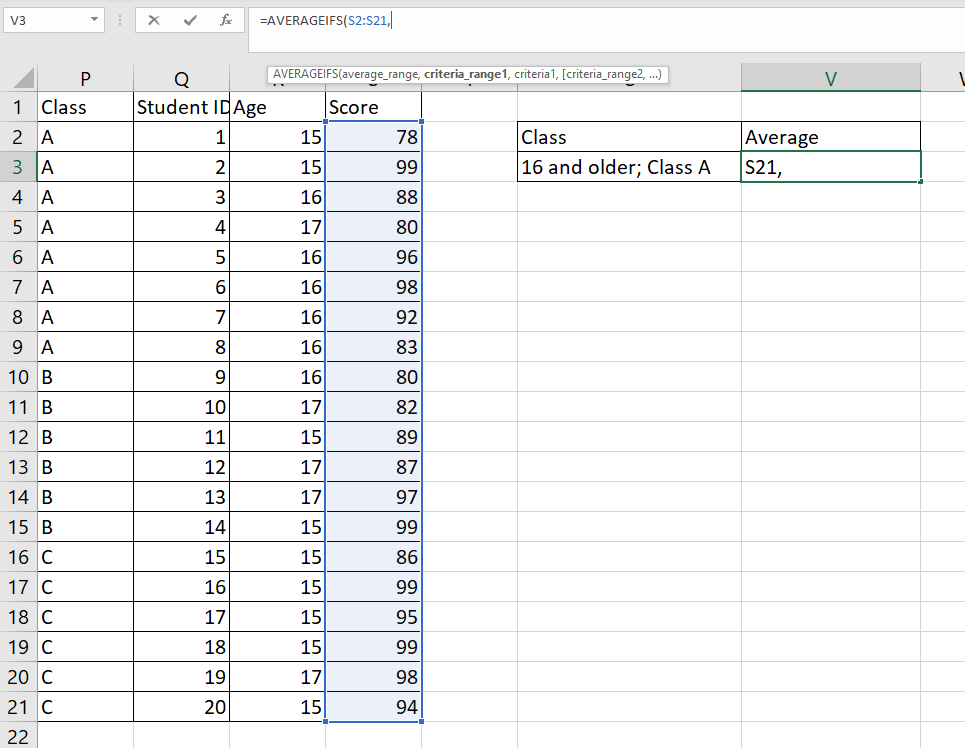Click the vertical ellipsis next to Name Box

[120, 20]
